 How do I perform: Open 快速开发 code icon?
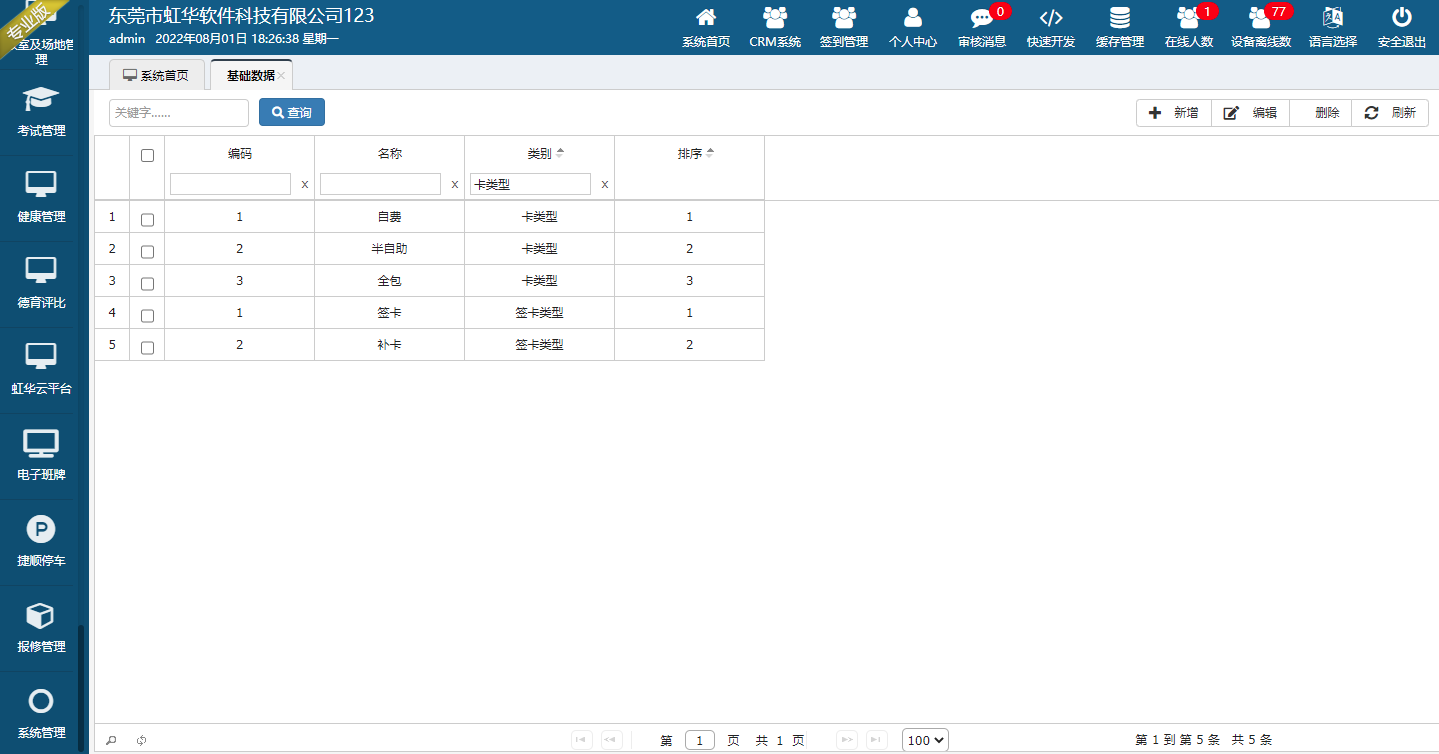click(x=1050, y=18)
